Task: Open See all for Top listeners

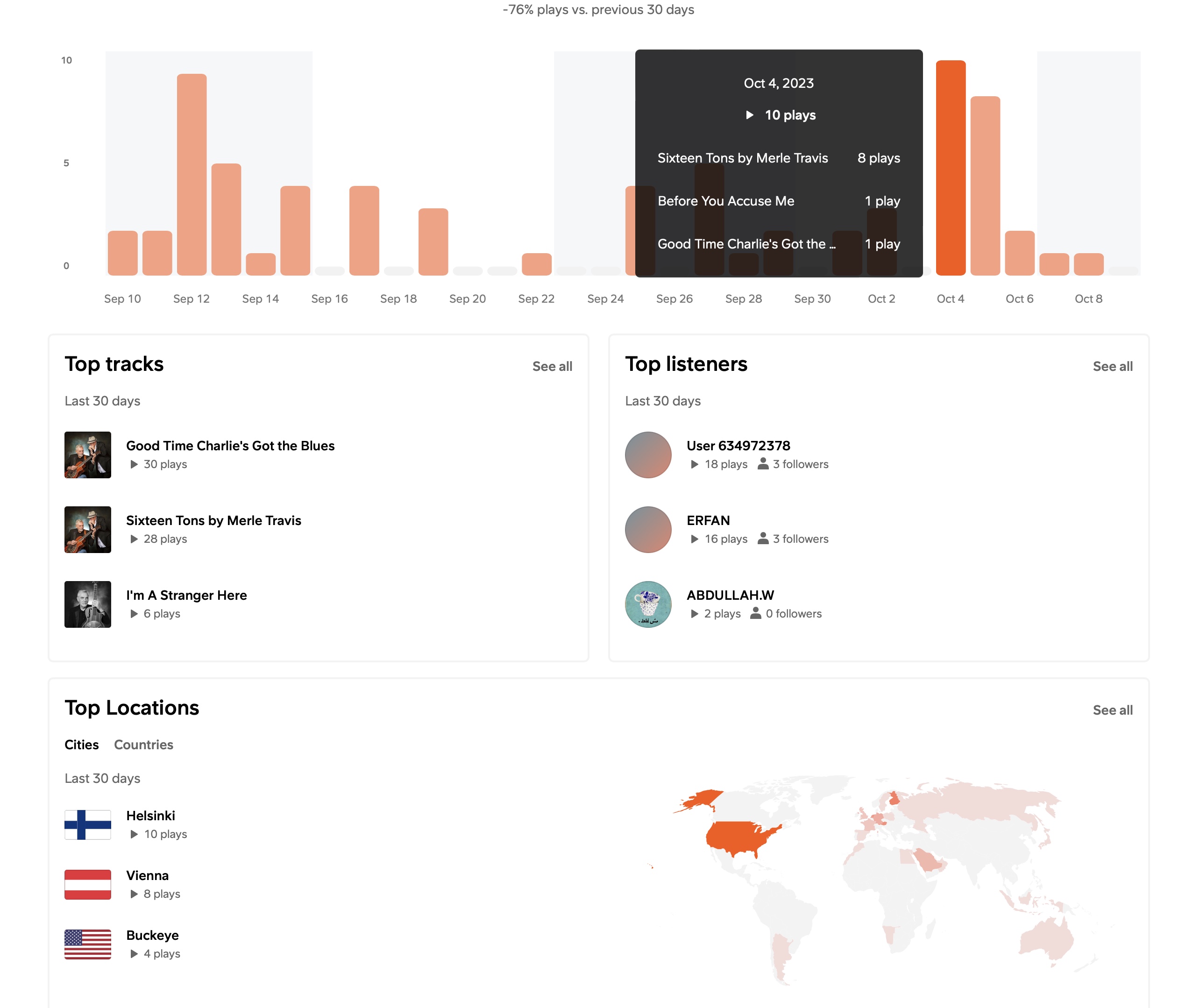Action: pos(1113,366)
